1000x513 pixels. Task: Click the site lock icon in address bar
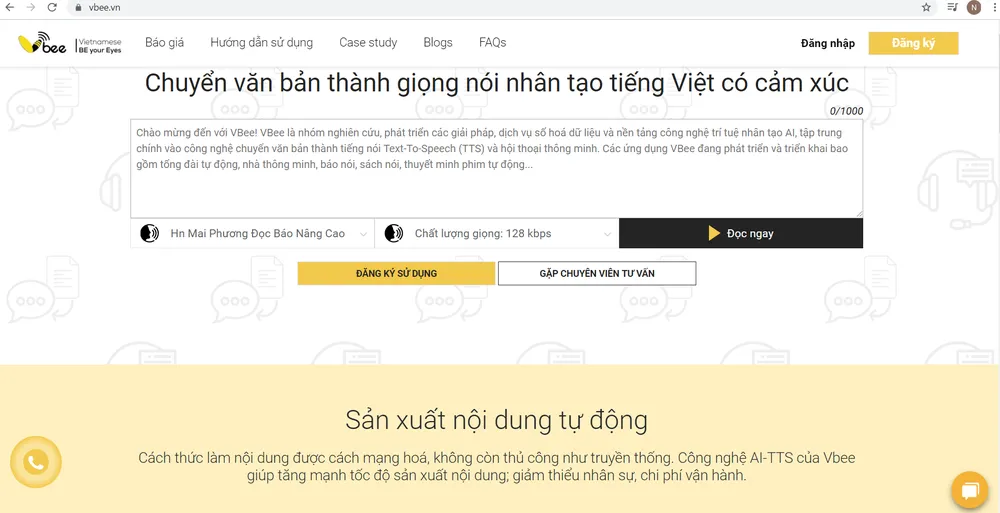pyautogui.click(x=78, y=8)
